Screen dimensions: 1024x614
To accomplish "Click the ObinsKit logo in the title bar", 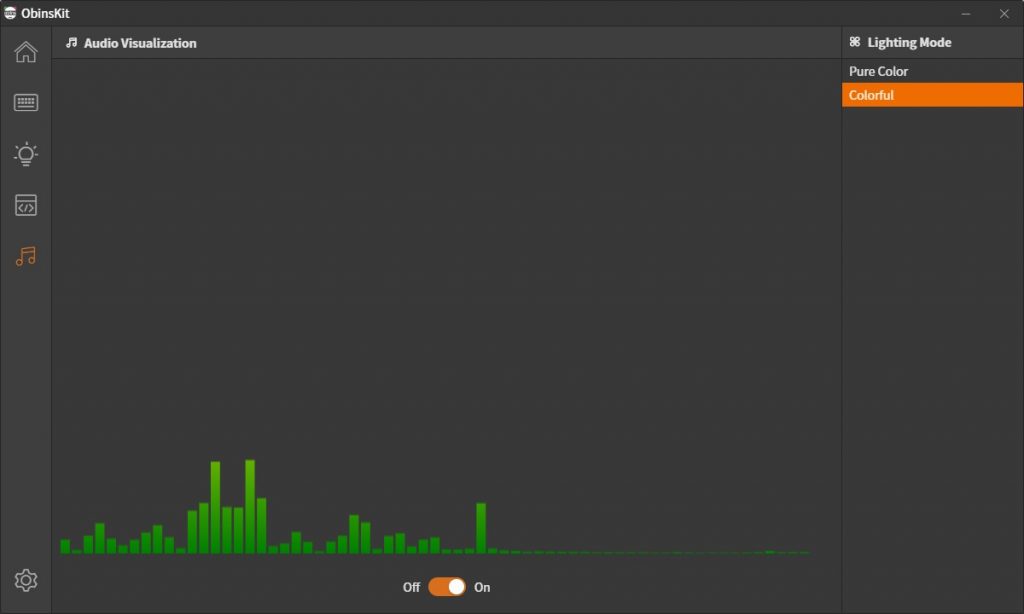I will pyautogui.click(x=10, y=13).
